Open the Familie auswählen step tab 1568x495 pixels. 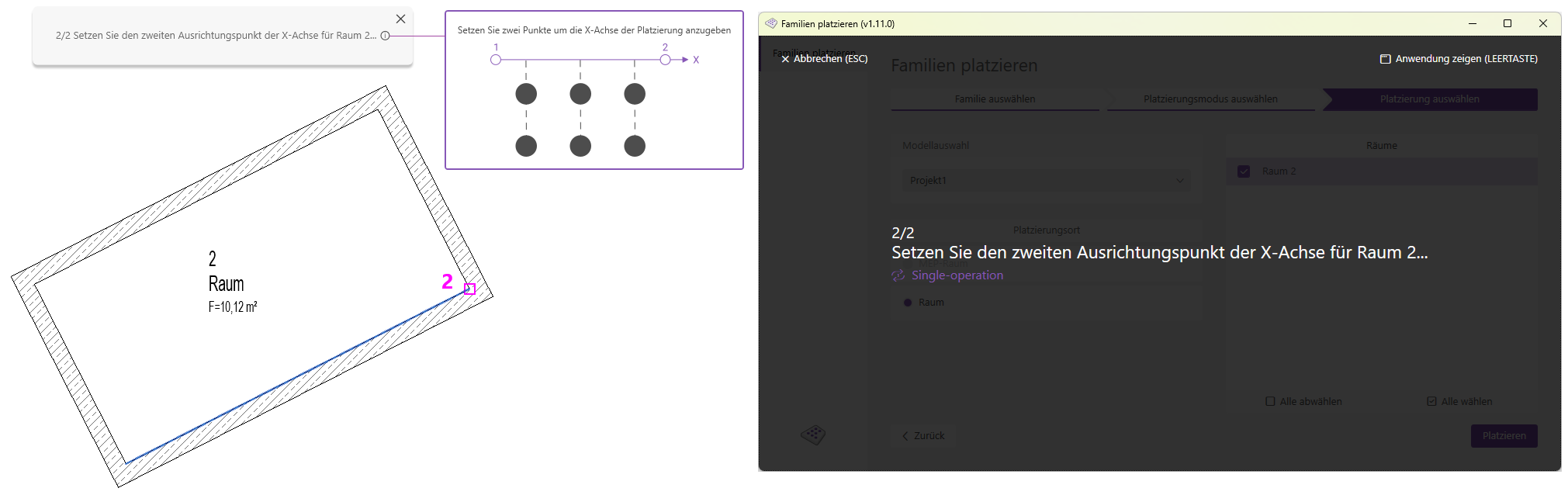pyautogui.click(x=995, y=99)
